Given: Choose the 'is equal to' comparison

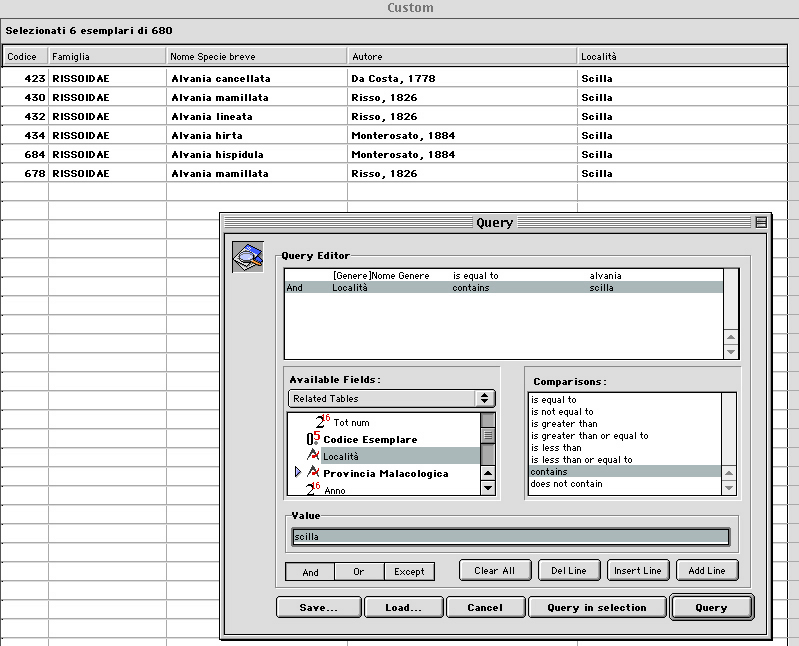Looking at the screenshot, I should (625, 399).
